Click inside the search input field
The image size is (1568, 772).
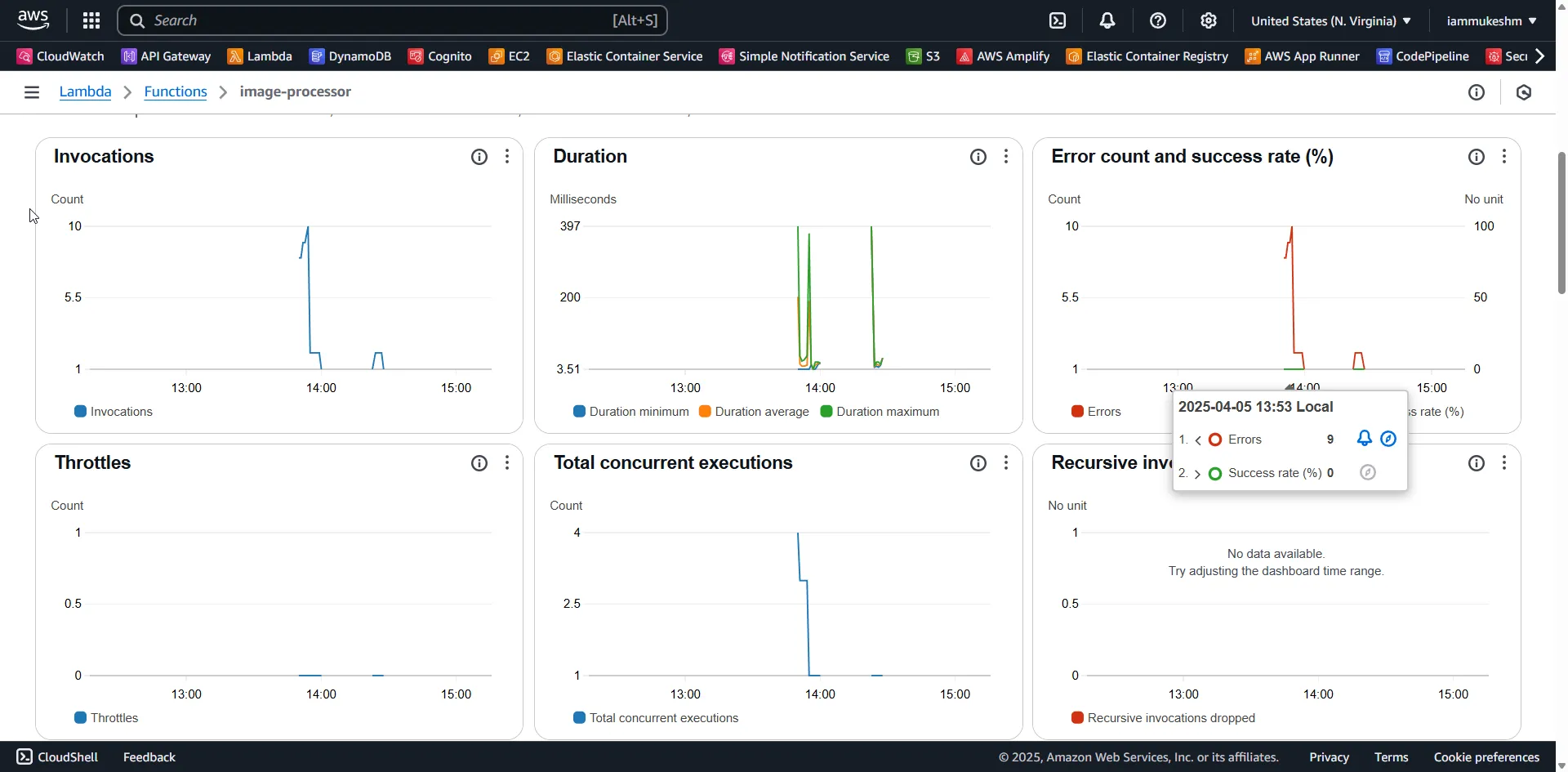click(x=367, y=20)
